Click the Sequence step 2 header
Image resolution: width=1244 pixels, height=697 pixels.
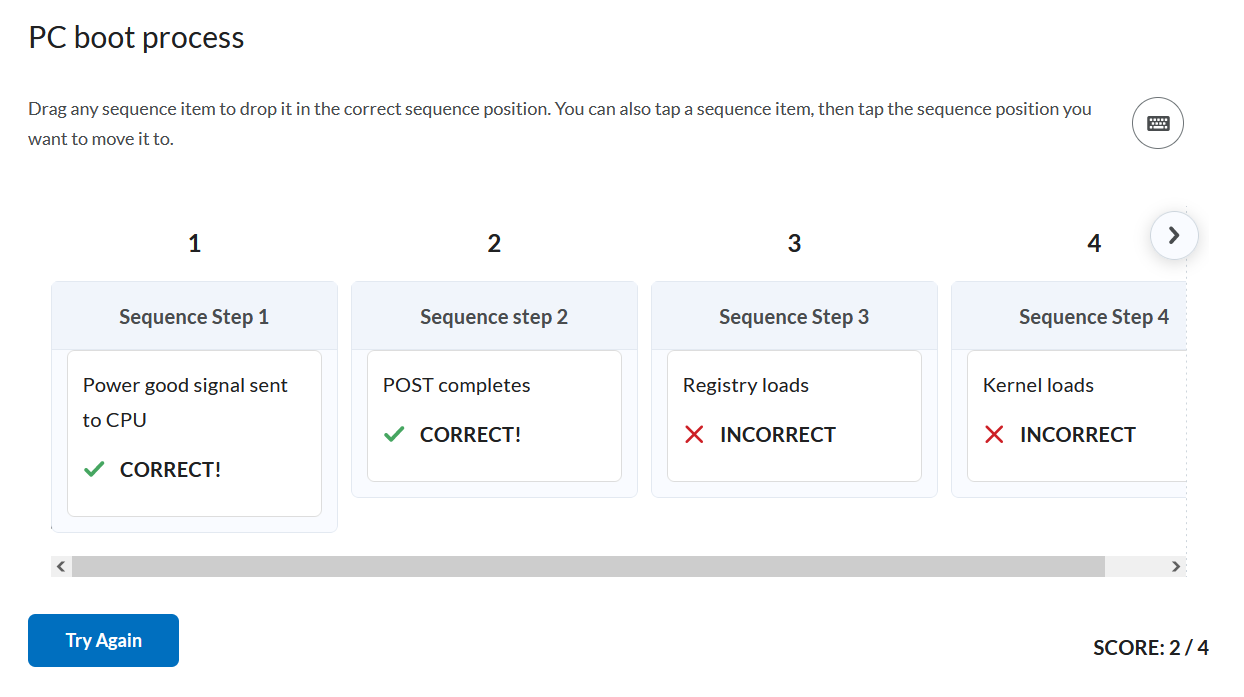(494, 317)
